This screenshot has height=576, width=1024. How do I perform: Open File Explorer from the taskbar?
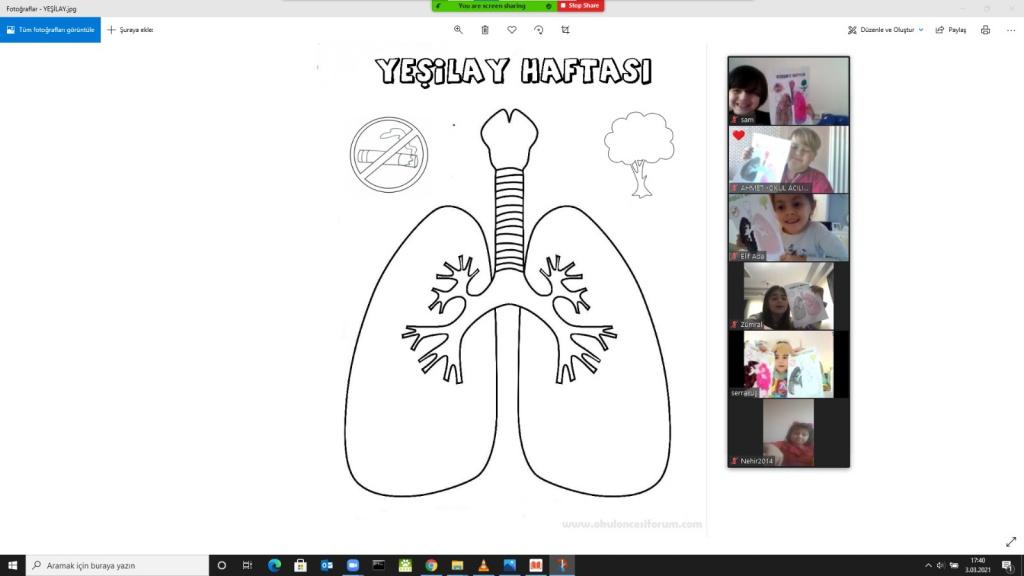click(x=457, y=565)
